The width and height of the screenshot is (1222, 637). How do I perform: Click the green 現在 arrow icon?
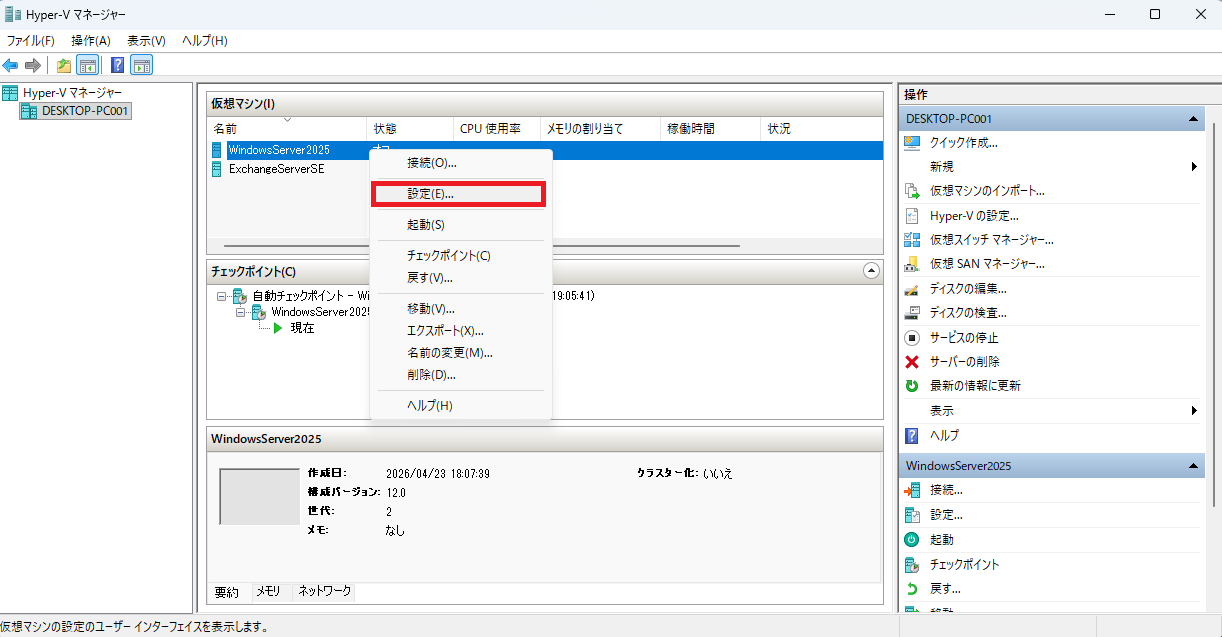[279, 328]
